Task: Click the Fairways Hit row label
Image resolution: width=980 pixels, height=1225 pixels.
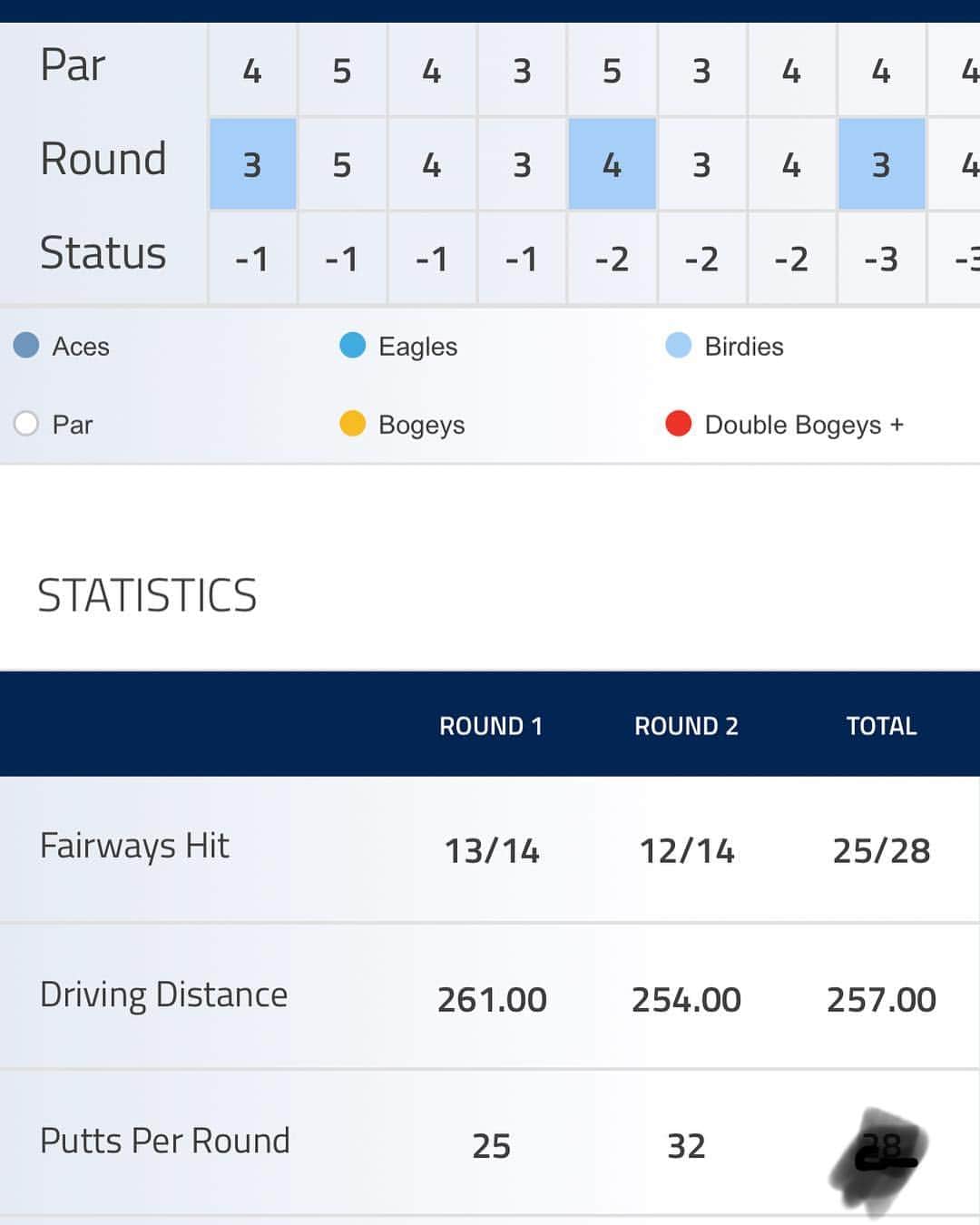Action: [x=134, y=847]
